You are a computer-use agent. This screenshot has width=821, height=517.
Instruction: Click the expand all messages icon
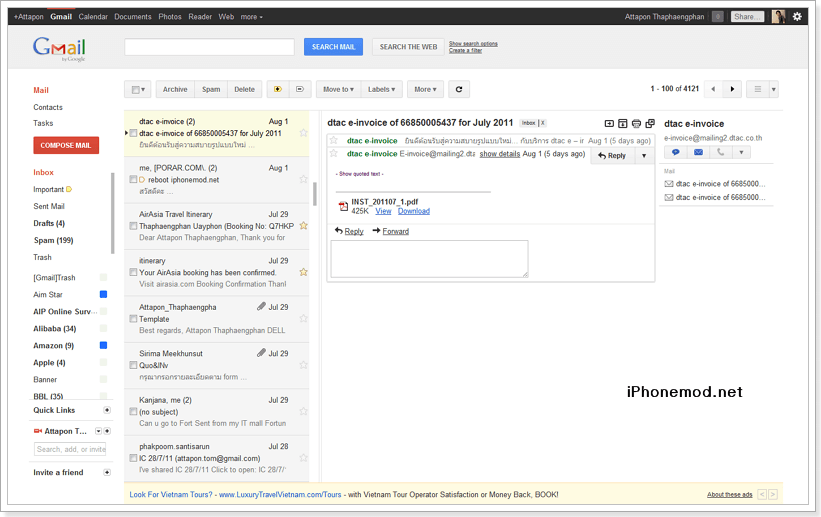[609, 124]
